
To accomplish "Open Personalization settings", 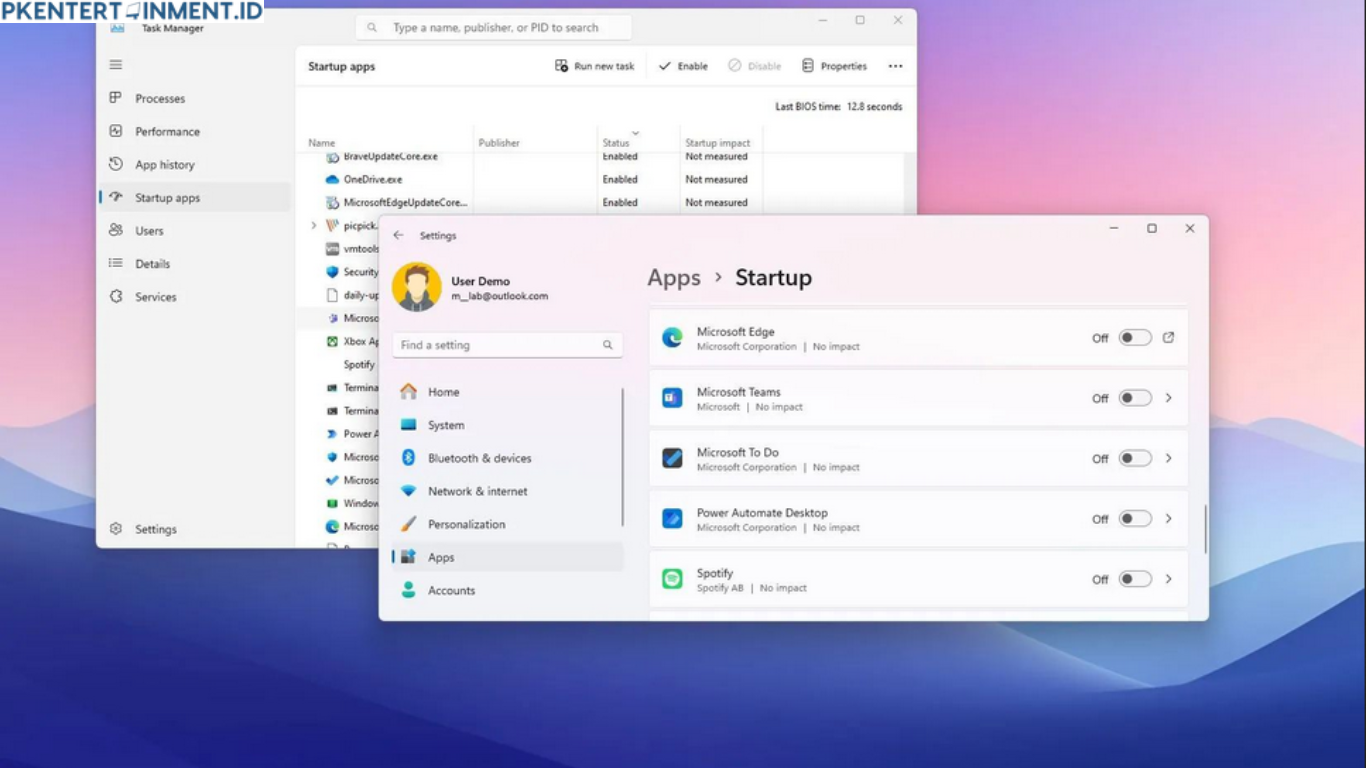I will point(507,524).
